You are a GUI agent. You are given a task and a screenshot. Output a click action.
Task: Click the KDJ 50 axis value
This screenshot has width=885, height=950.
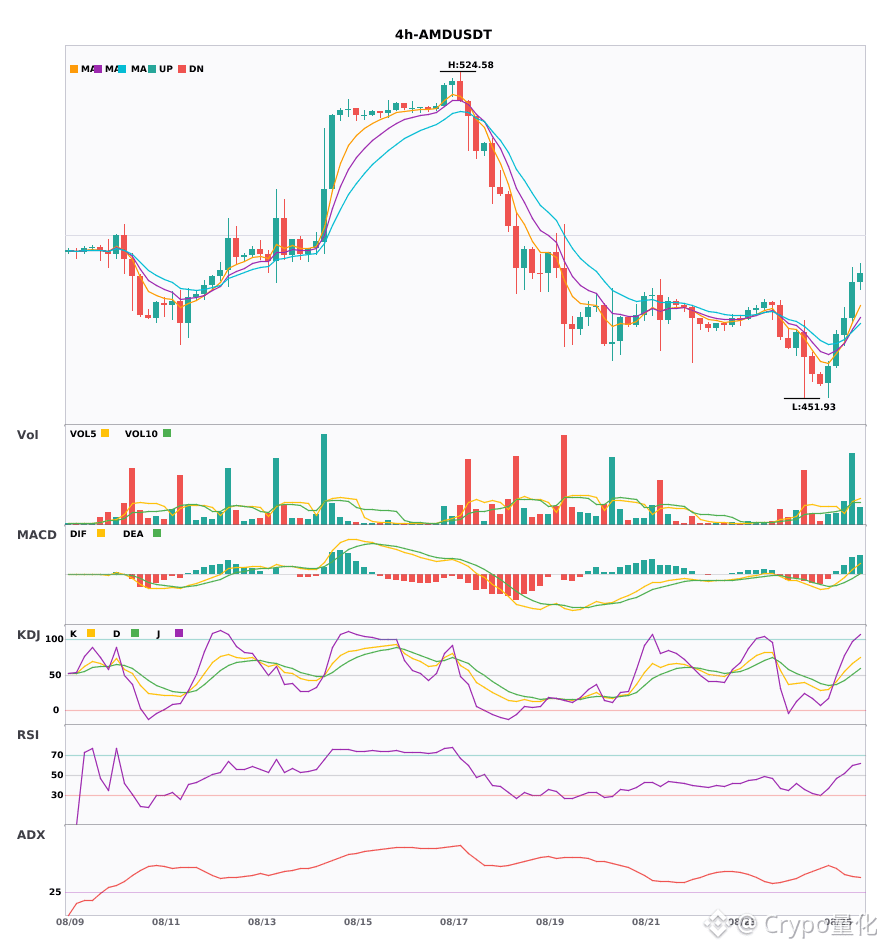pyautogui.click(x=55, y=675)
